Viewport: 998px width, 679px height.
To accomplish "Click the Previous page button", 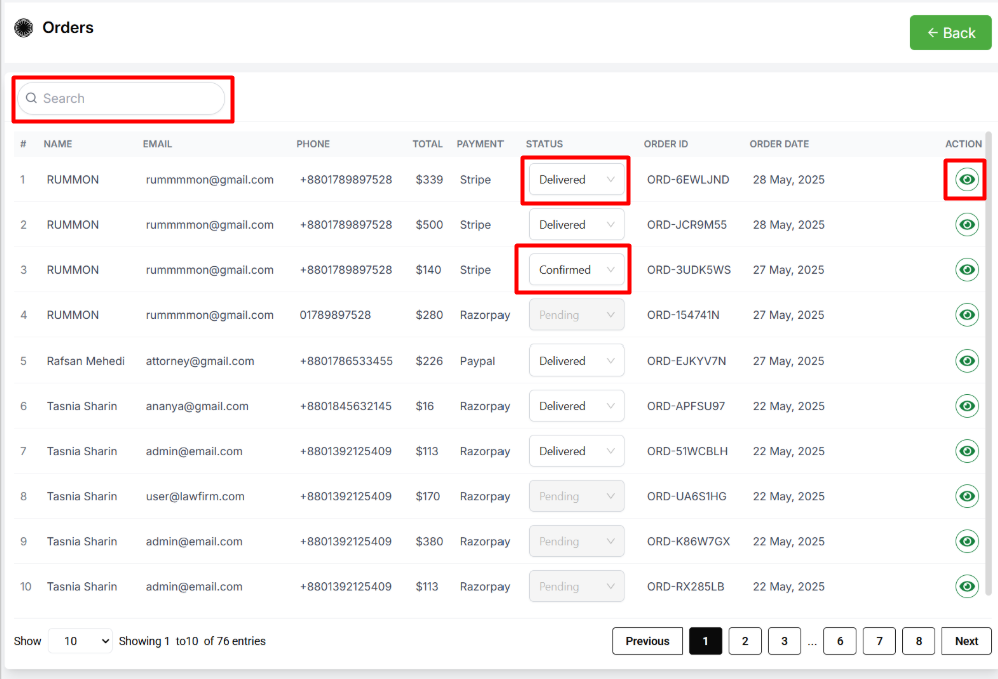I will 647,641.
